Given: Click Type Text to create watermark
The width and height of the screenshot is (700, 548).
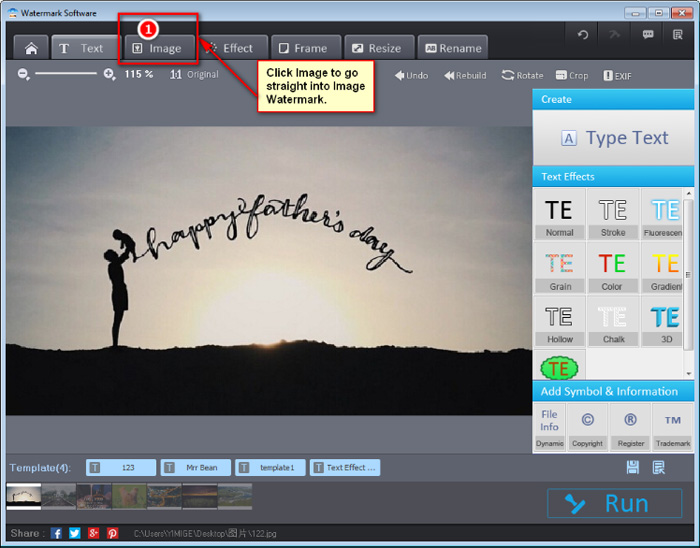Looking at the screenshot, I should 613,138.
